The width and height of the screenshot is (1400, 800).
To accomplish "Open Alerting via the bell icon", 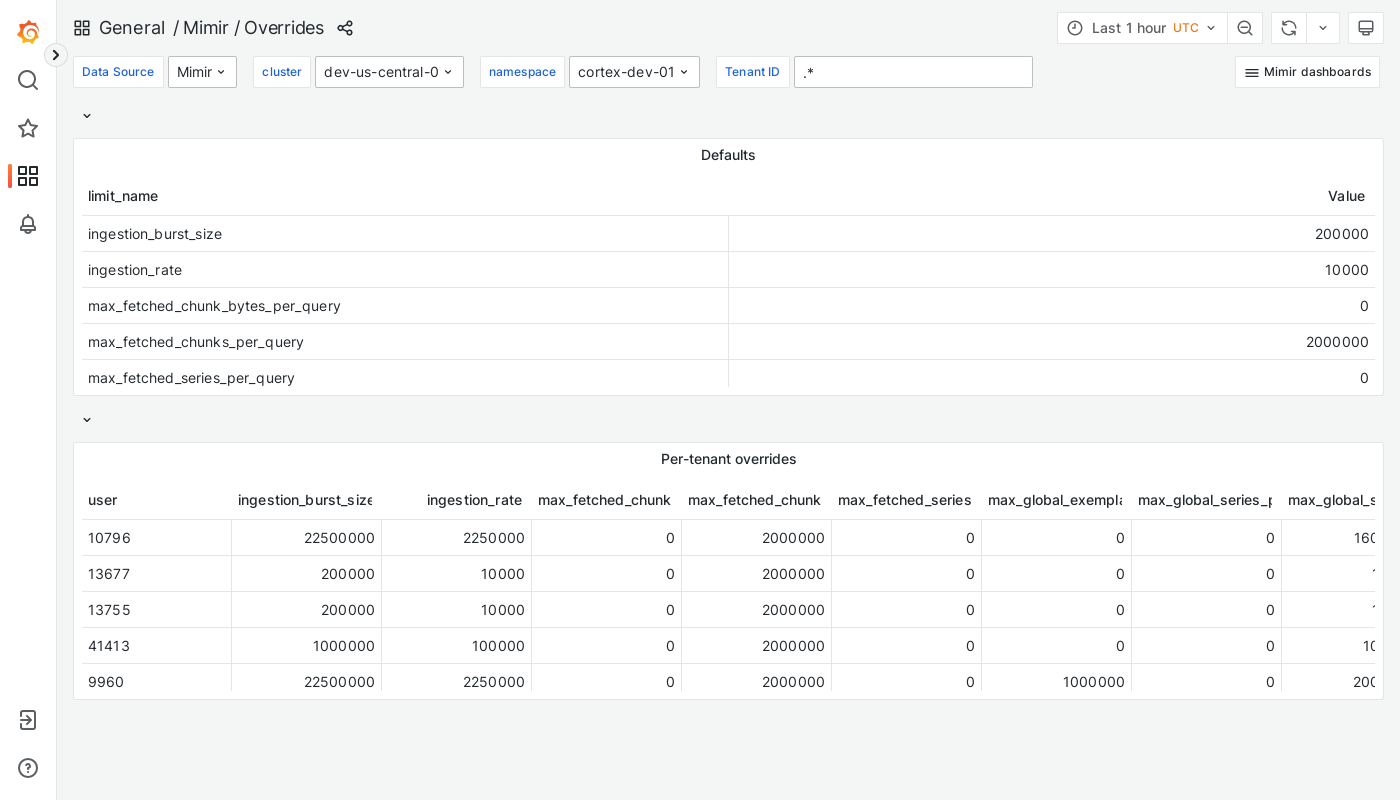I will click(x=28, y=225).
